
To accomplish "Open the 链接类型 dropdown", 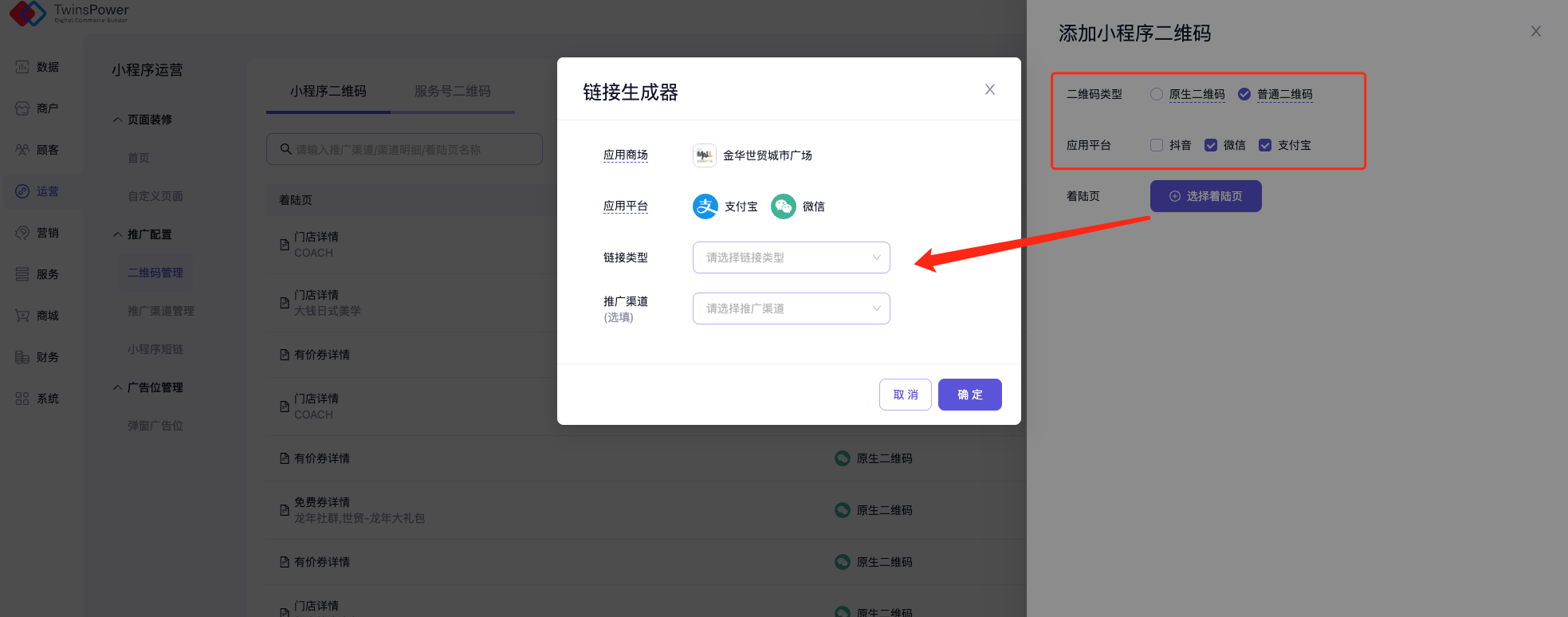I will pyautogui.click(x=791, y=257).
